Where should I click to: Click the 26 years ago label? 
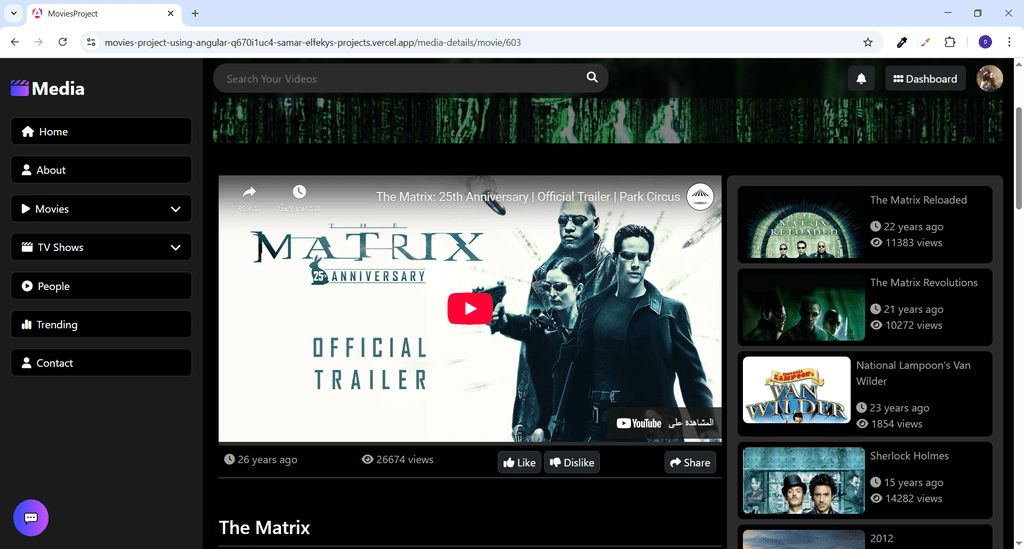(x=261, y=460)
